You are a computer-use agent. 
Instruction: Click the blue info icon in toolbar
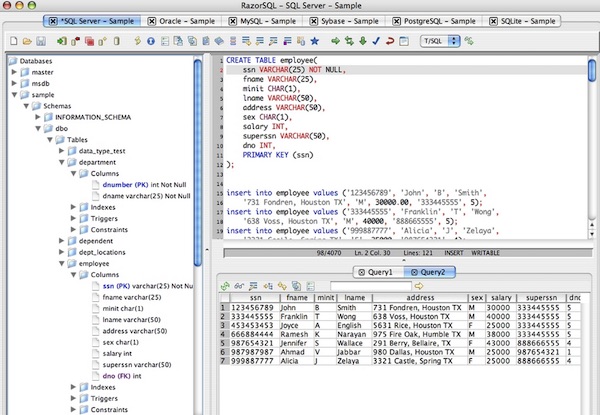pos(150,41)
